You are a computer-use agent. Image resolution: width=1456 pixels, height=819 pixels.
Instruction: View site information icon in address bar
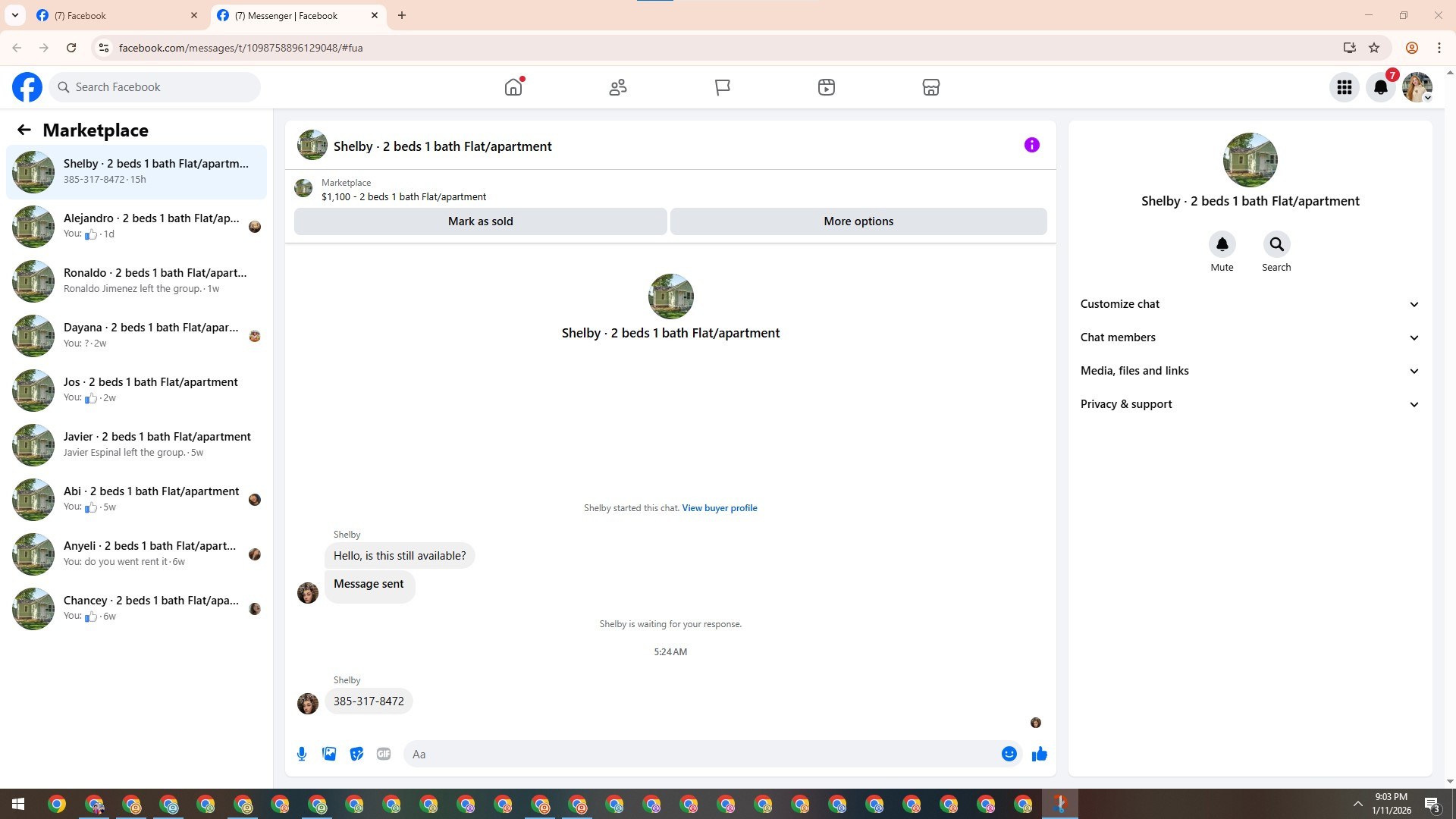[104, 48]
